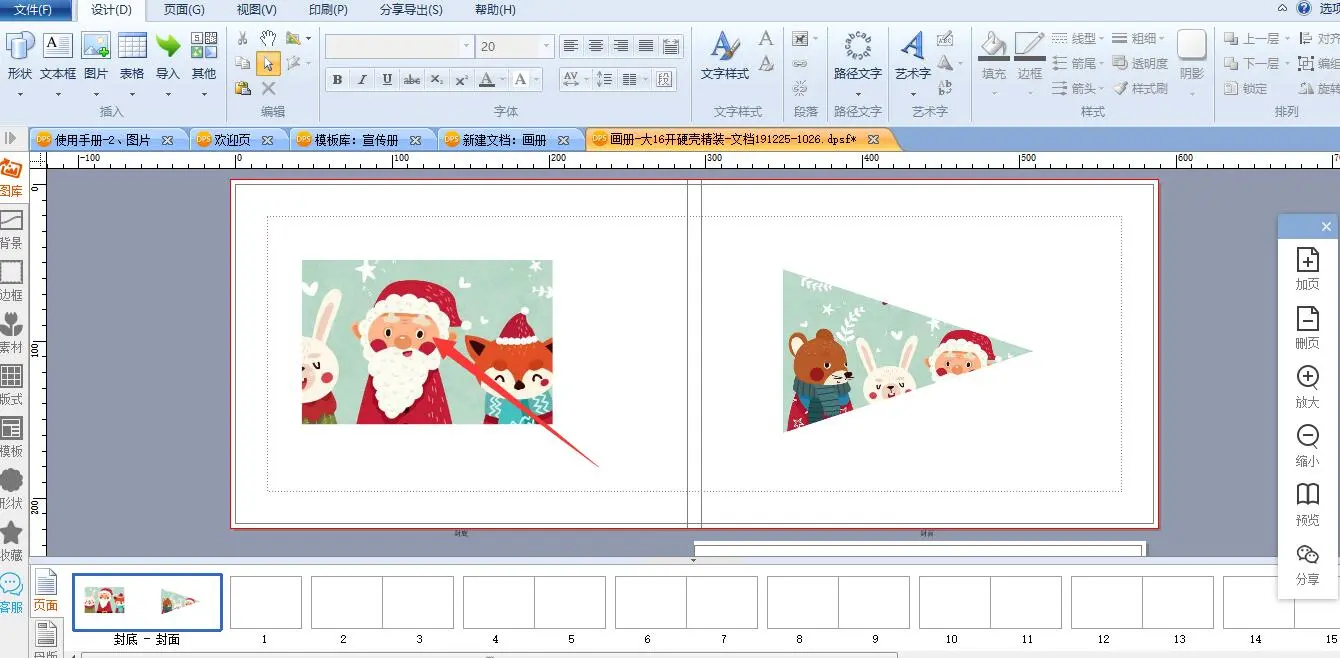Open the font size dropdown showing 20
Viewport: 1340px width, 658px height.
coord(546,46)
